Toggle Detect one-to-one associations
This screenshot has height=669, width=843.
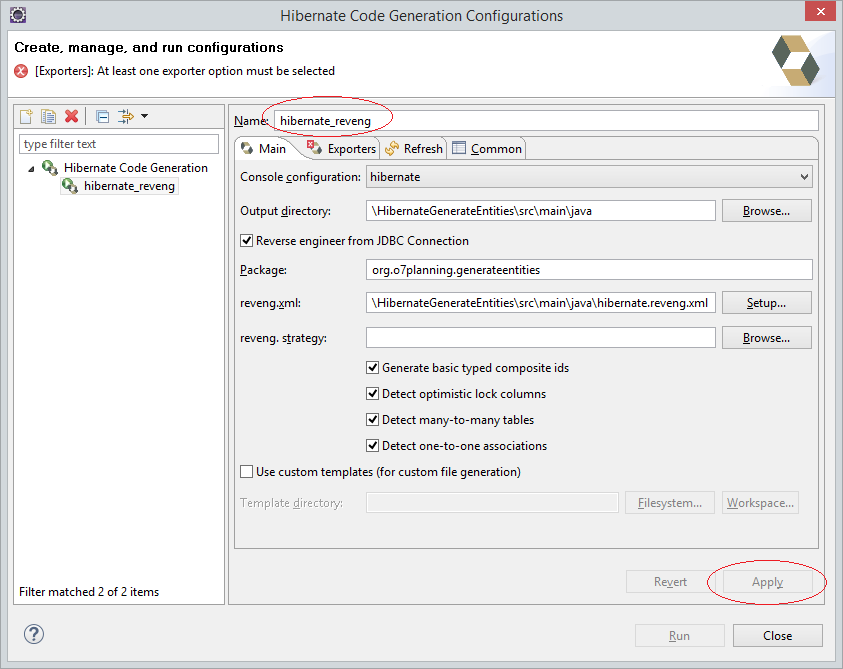point(372,446)
